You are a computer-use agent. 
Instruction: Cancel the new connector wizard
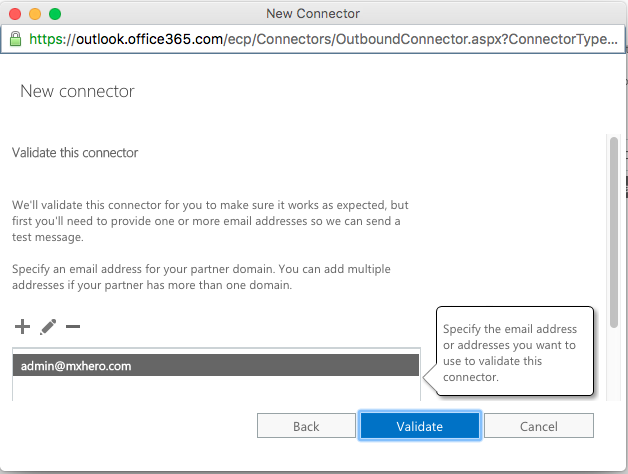tap(539, 426)
